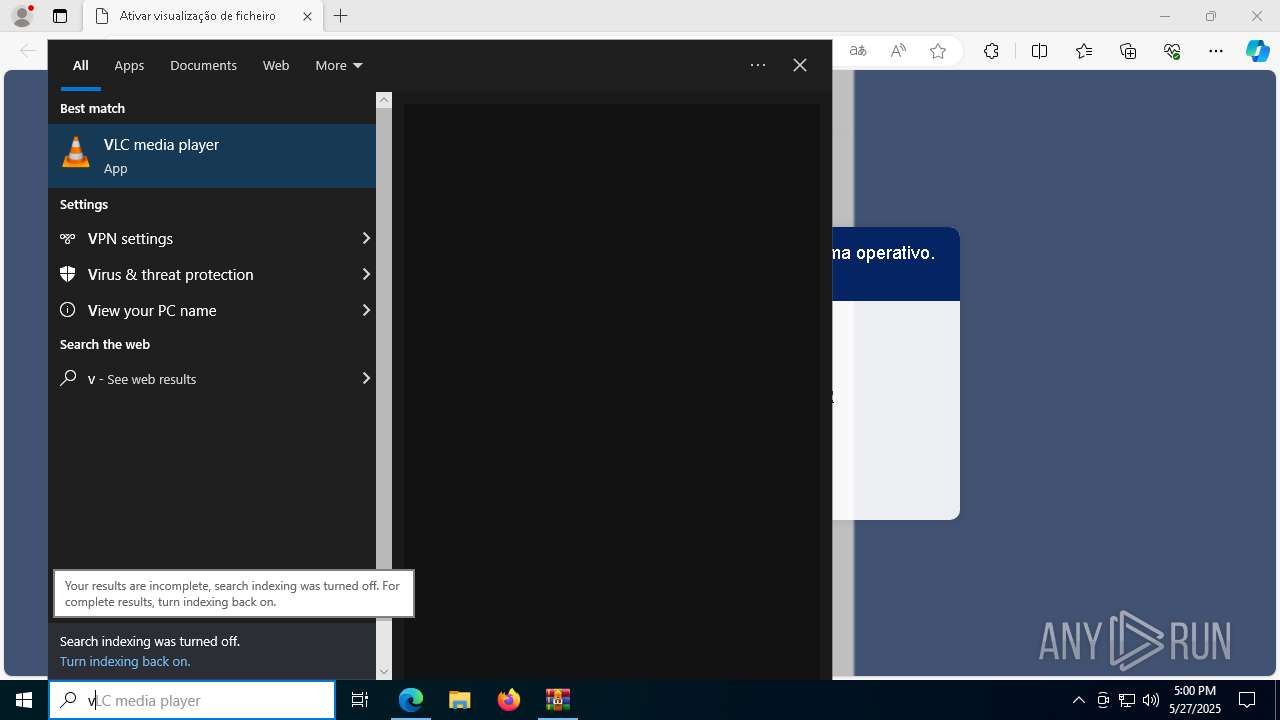
Task: Open volume control tray icon
Action: coord(1151,700)
